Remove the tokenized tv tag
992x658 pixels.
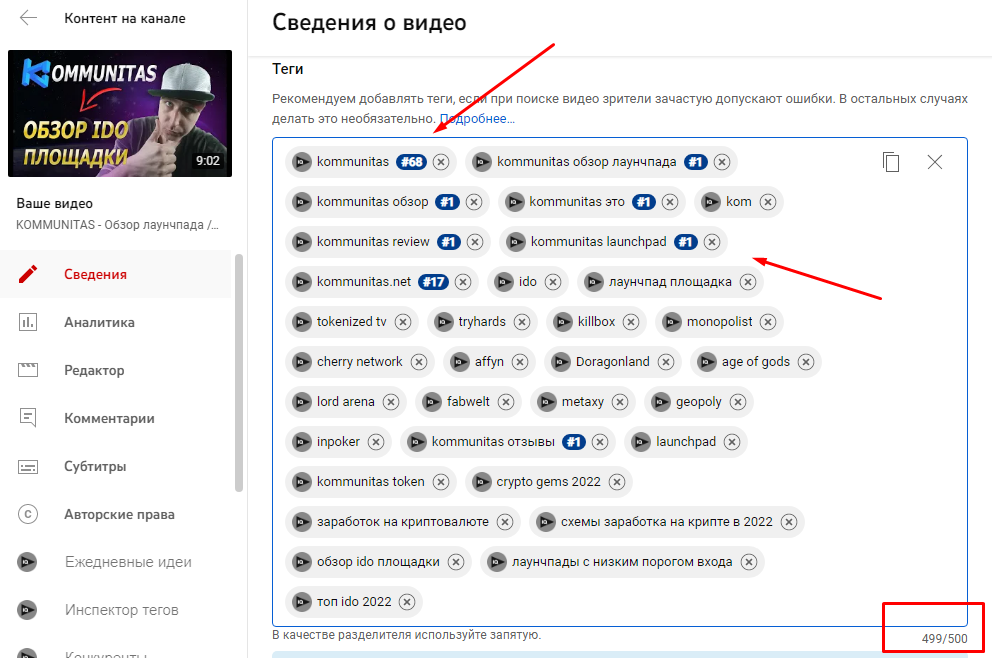(x=403, y=322)
